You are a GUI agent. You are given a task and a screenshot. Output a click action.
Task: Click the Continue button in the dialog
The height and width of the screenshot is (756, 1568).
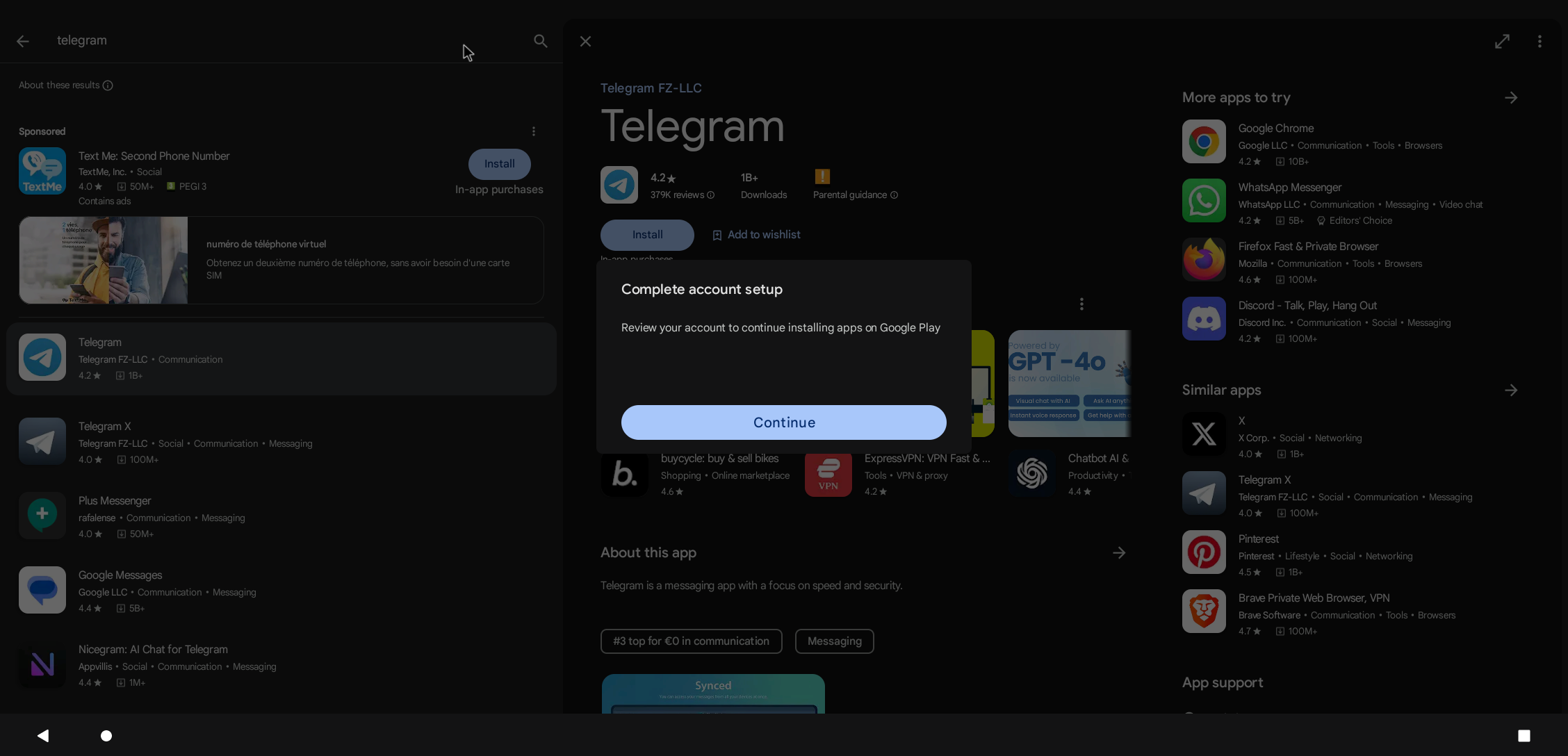tap(783, 422)
